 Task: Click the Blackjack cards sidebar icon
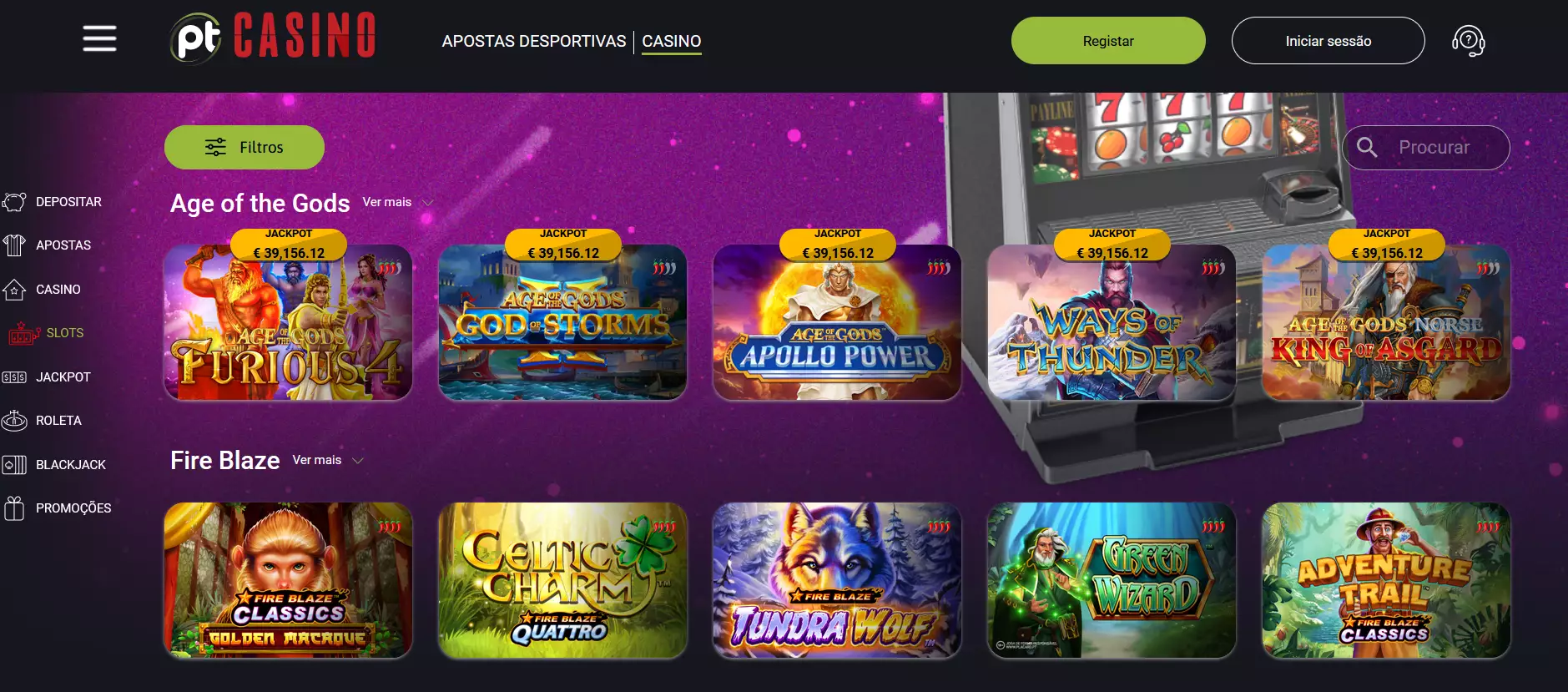[14, 465]
